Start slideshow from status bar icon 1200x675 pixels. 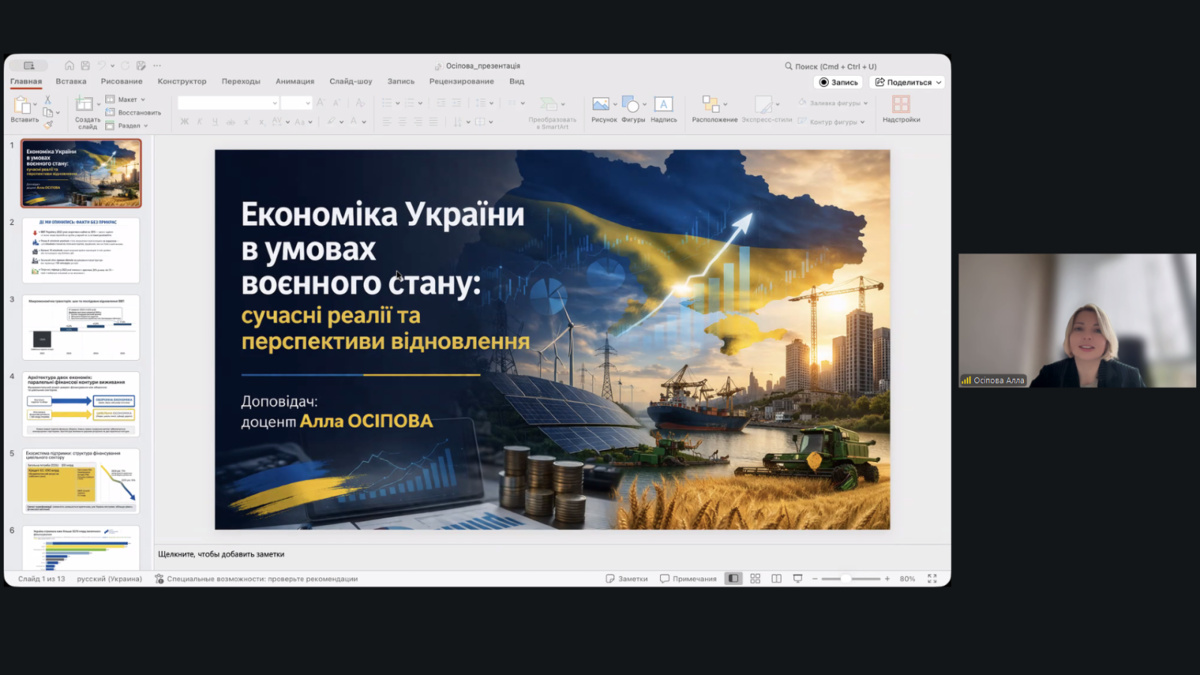797,579
